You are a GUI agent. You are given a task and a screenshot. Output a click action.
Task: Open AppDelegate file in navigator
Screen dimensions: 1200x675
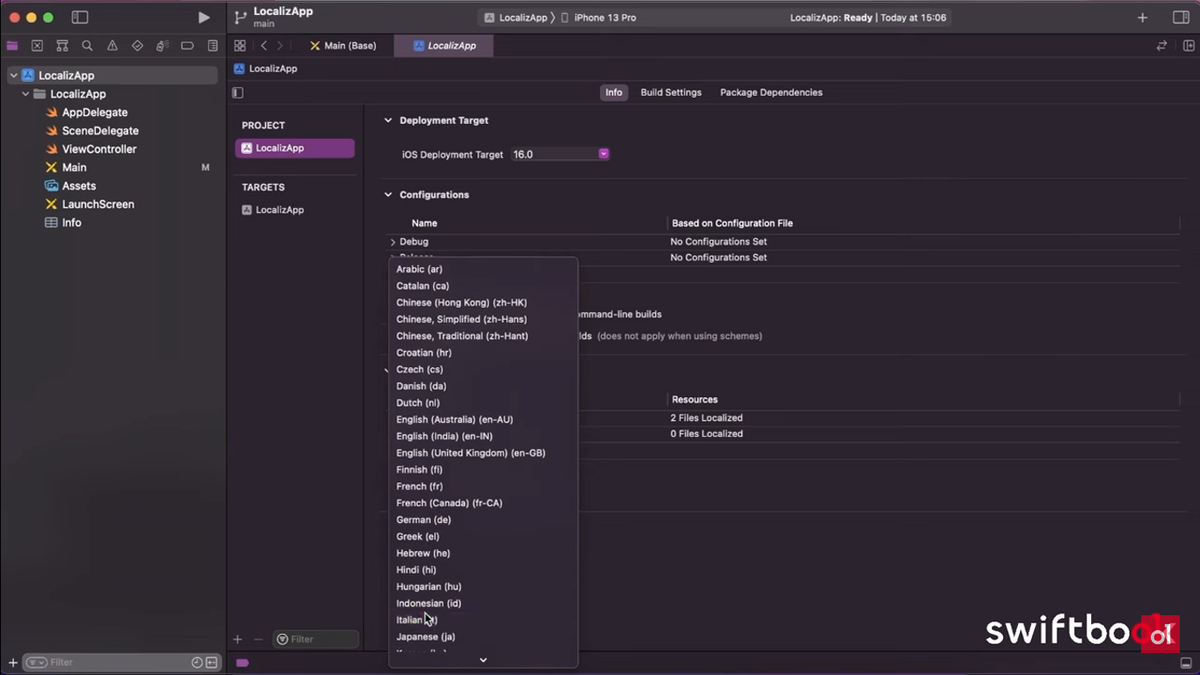click(95, 113)
